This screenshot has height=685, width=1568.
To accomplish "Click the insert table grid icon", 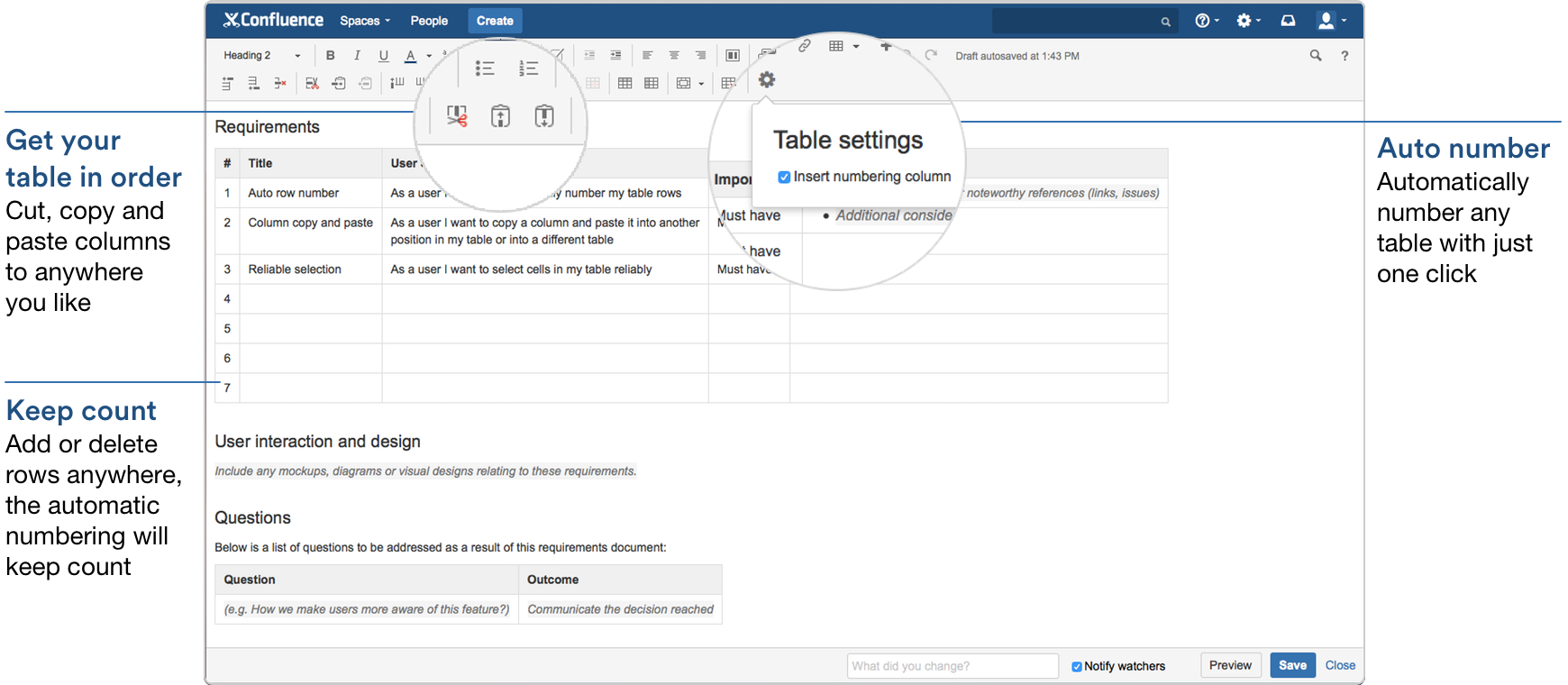I will click(836, 46).
